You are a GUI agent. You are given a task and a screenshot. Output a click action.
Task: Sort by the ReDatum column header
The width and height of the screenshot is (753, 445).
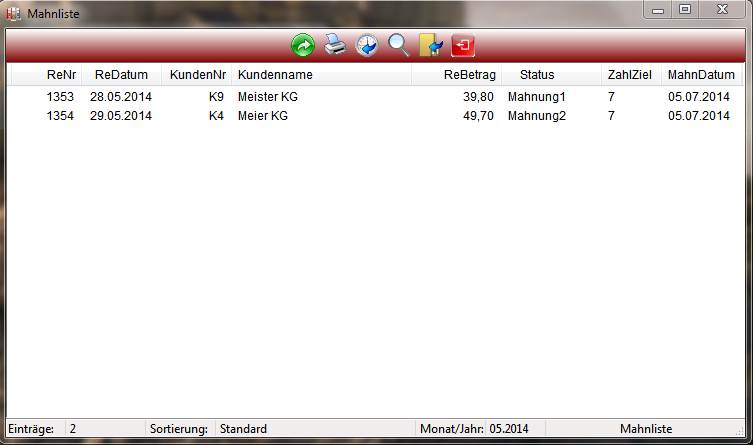pos(121,75)
